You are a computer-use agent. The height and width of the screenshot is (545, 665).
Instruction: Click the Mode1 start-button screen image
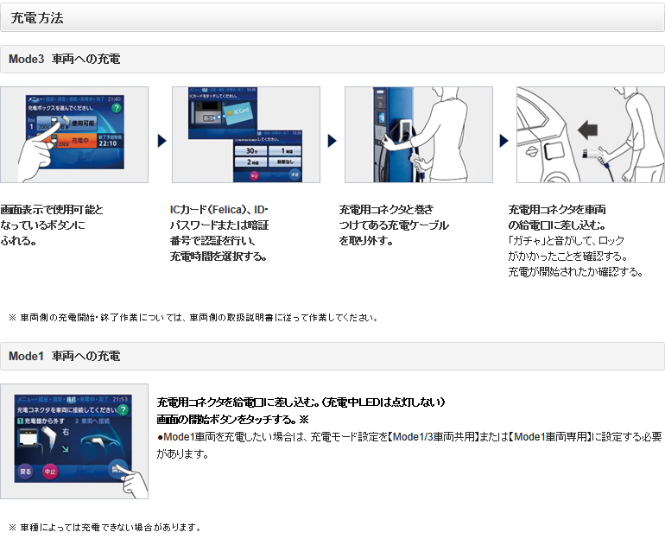[75, 440]
